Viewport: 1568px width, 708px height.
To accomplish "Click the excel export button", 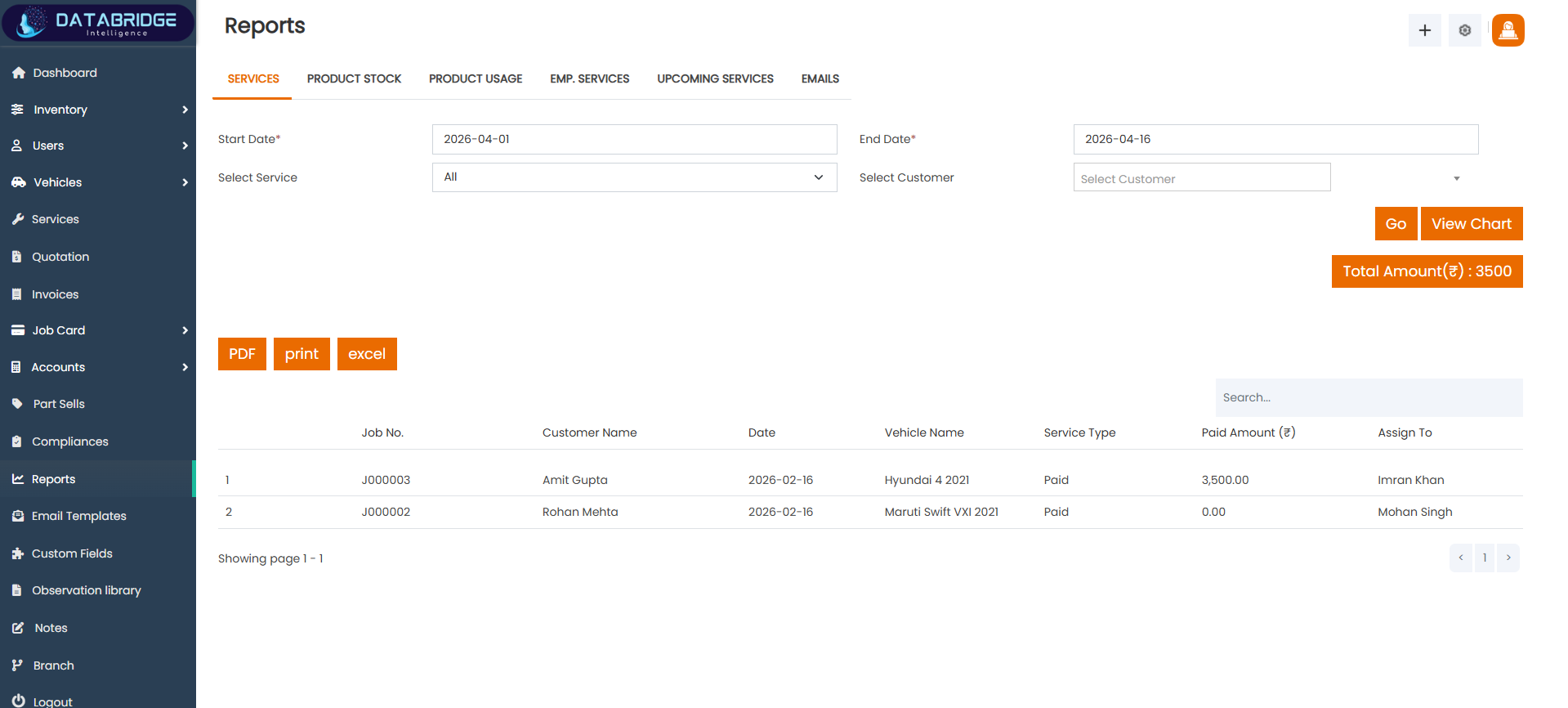I will (x=367, y=354).
